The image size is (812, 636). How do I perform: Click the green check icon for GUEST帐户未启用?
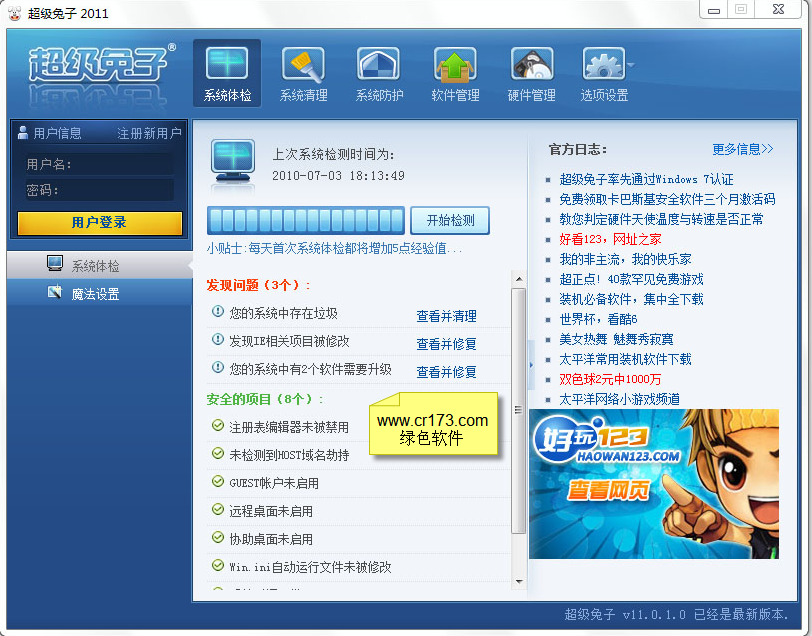(x=218, y=481)
